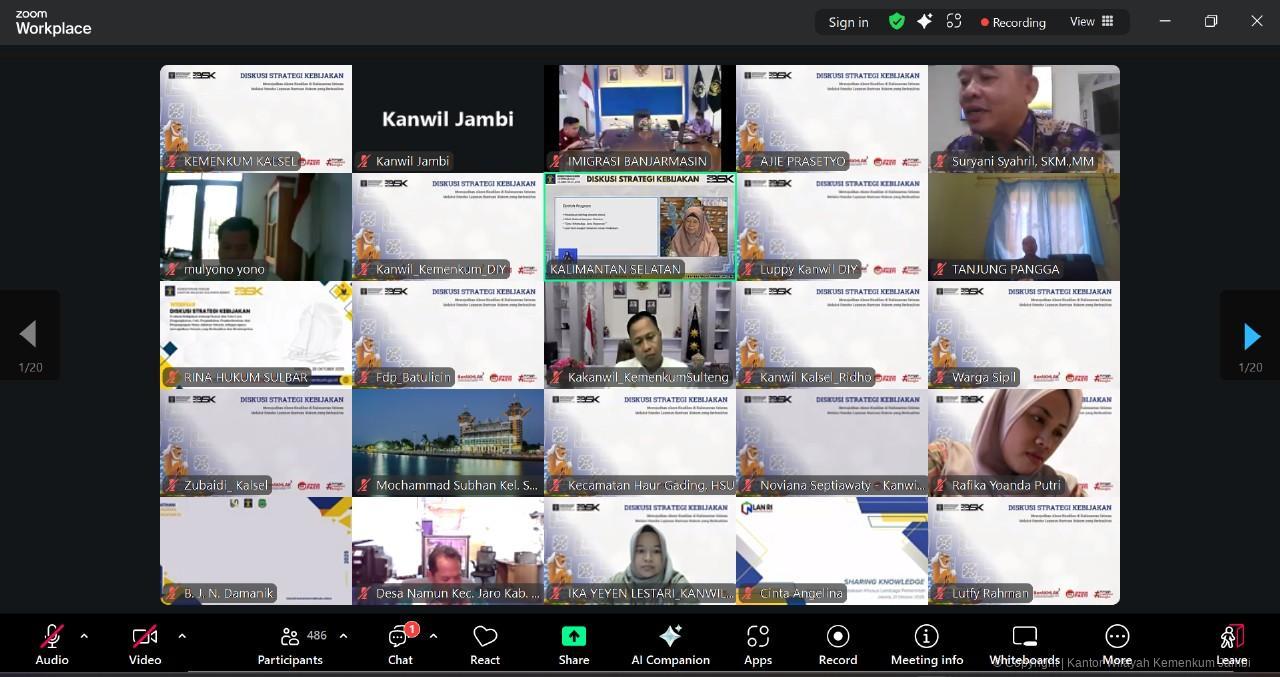Viewport: 1280px width, 677px height.
Task: Open AI Companion
Action: pos(670,645)
